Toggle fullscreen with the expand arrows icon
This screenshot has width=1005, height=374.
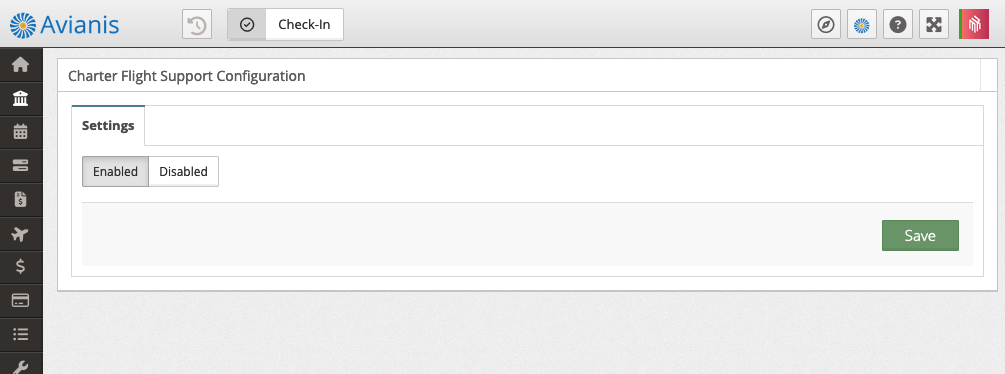[934, 25]
